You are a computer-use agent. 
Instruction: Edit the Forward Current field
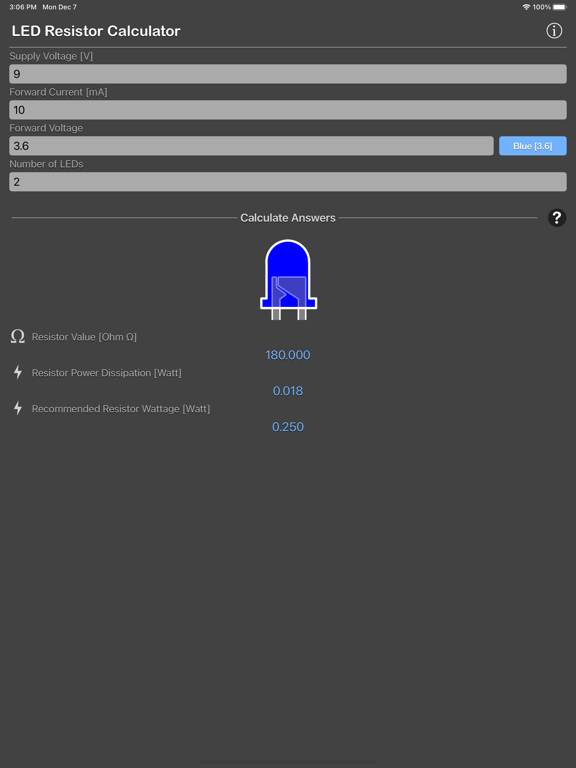(x=288, y=110)
